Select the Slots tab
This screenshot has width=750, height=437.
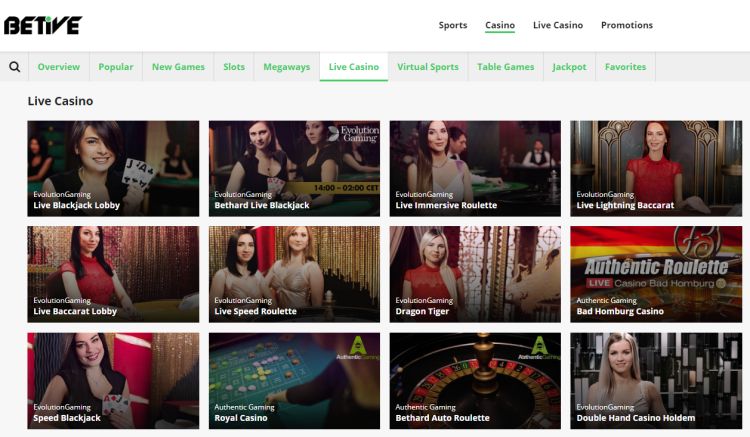coord(234,67)
